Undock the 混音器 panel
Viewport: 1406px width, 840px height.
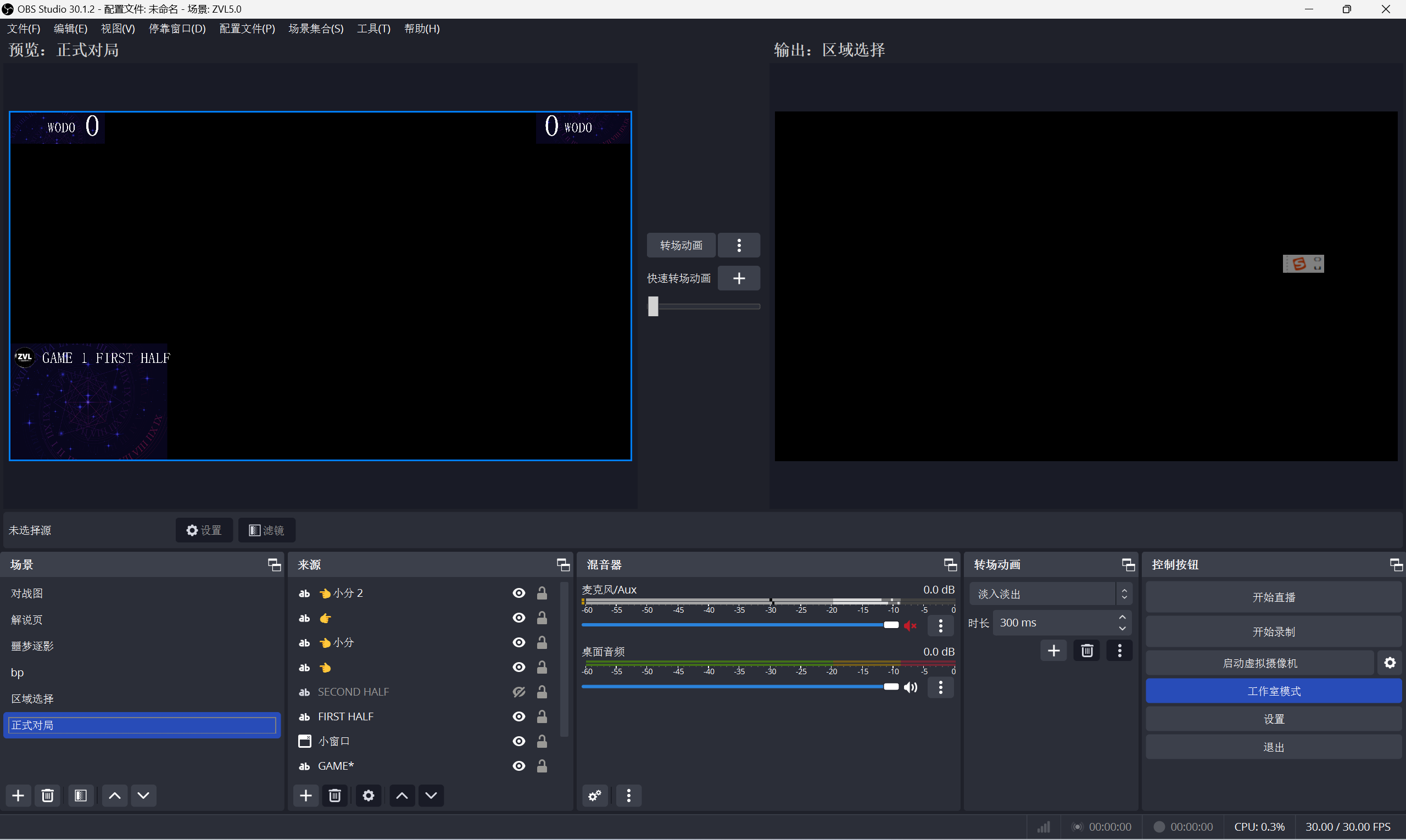950,564
